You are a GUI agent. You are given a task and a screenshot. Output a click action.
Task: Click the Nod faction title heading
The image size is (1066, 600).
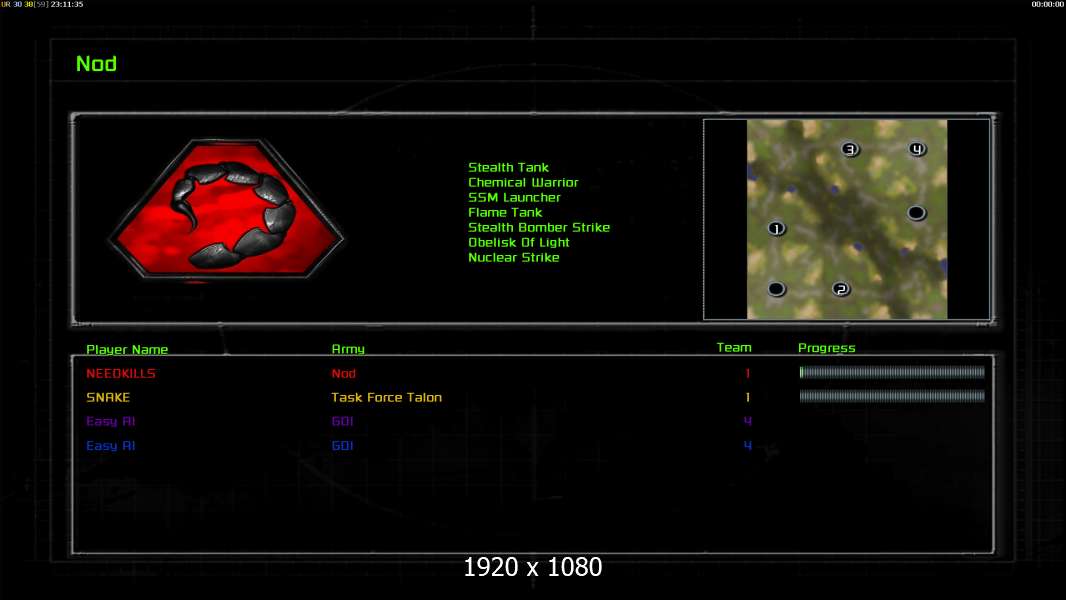97,64
